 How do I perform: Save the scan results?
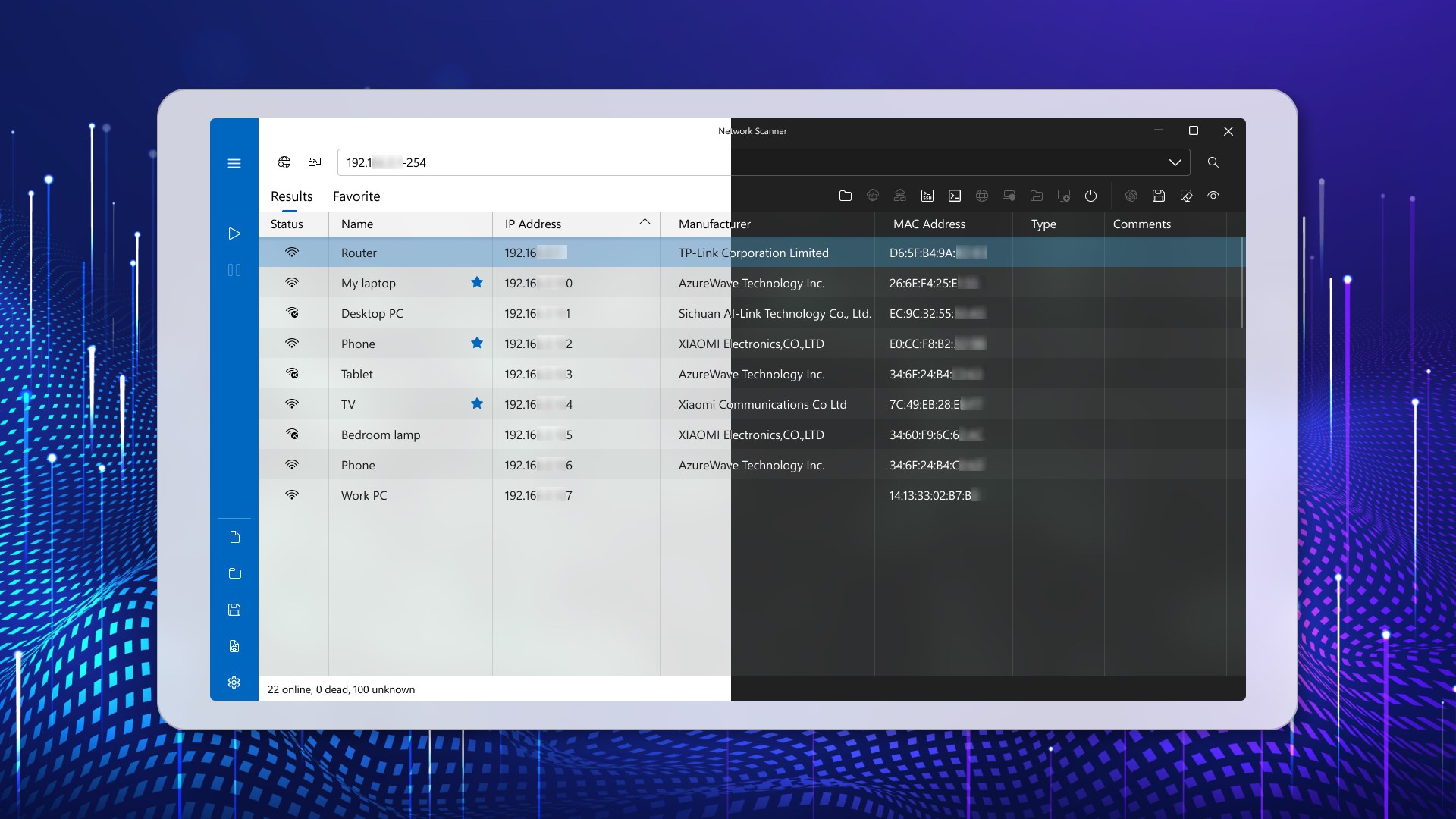point(1158,196)
